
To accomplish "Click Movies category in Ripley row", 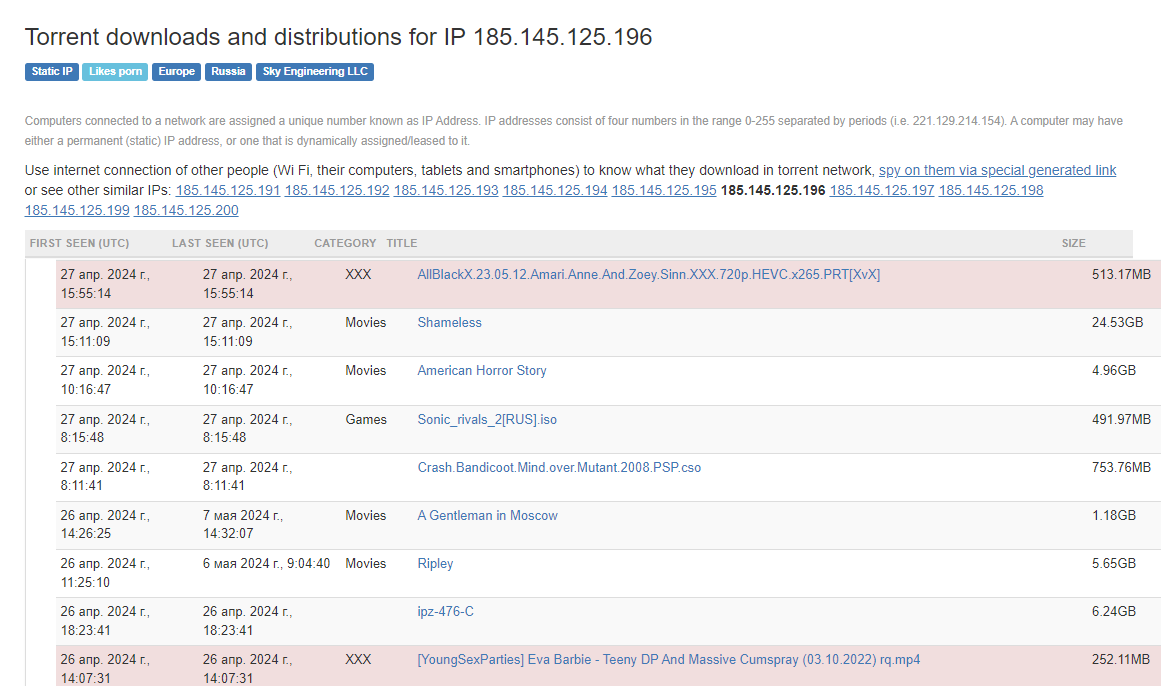I will point(366,564).
